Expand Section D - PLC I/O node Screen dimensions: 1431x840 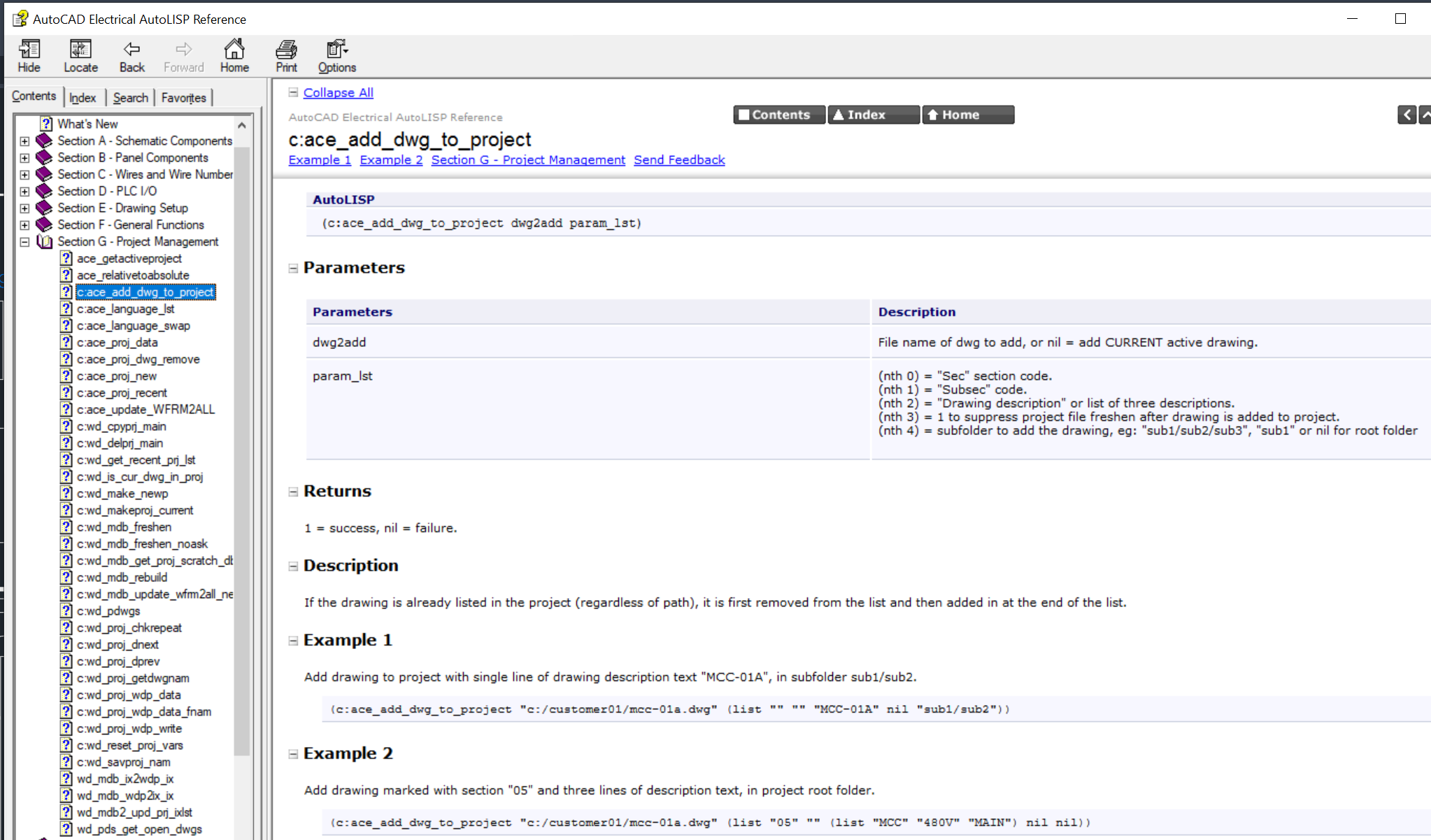pyautogui.click(x=24, y=191)
